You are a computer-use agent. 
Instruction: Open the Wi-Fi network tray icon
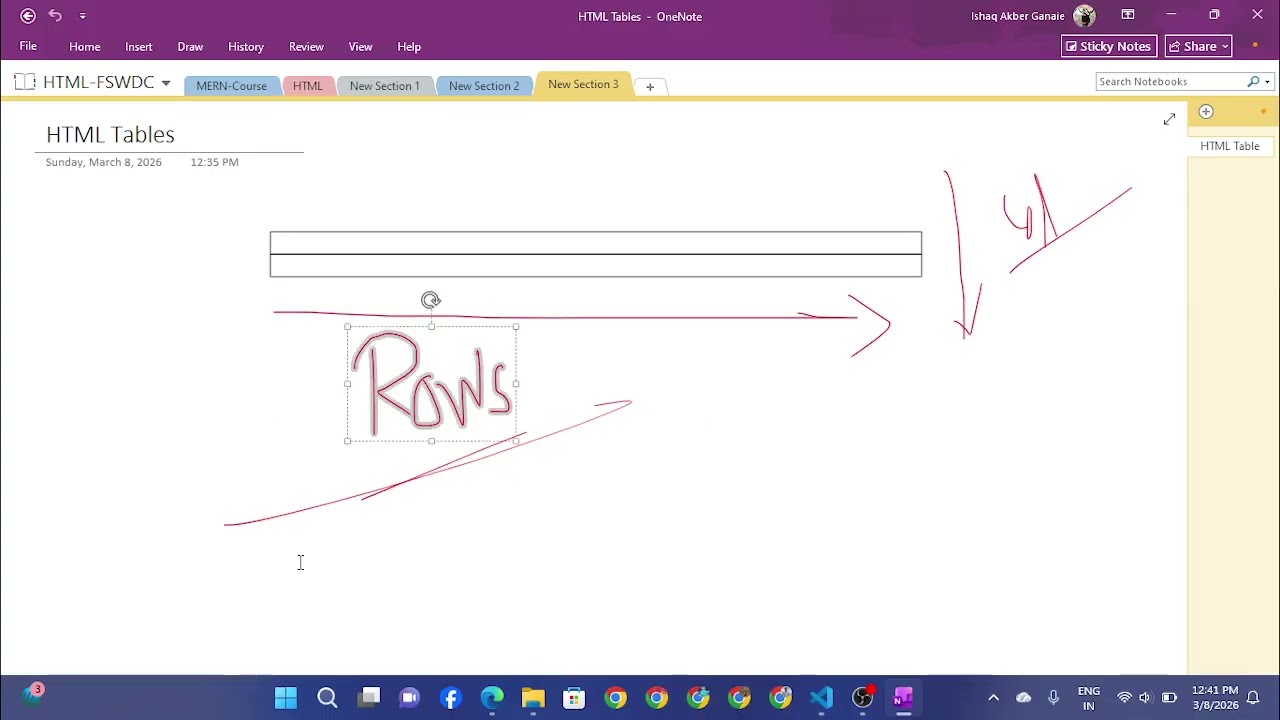(1125, 698)
